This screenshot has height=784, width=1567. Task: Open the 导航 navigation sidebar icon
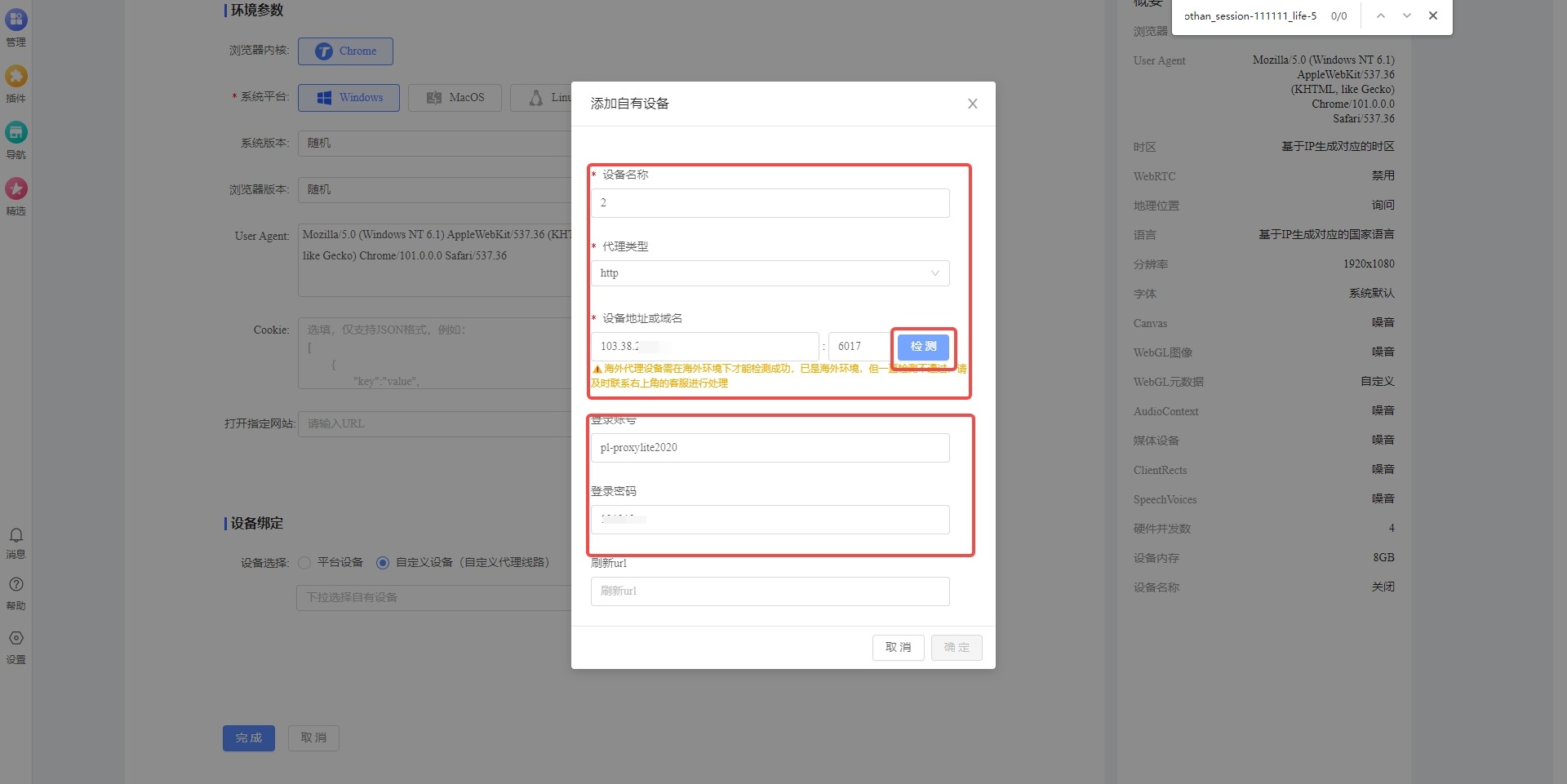click(16, 133)
